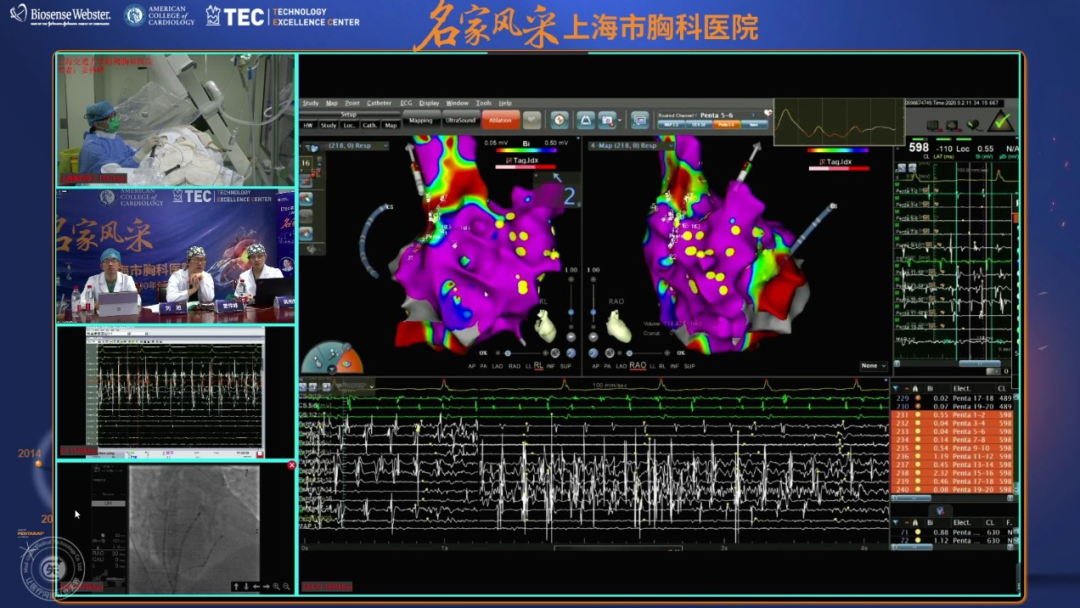Viewport: 1080px width, 608px height.
Task: Click the trapezoid view icon in toolbar
Action: pyautogui.click(x=585, y=120)
